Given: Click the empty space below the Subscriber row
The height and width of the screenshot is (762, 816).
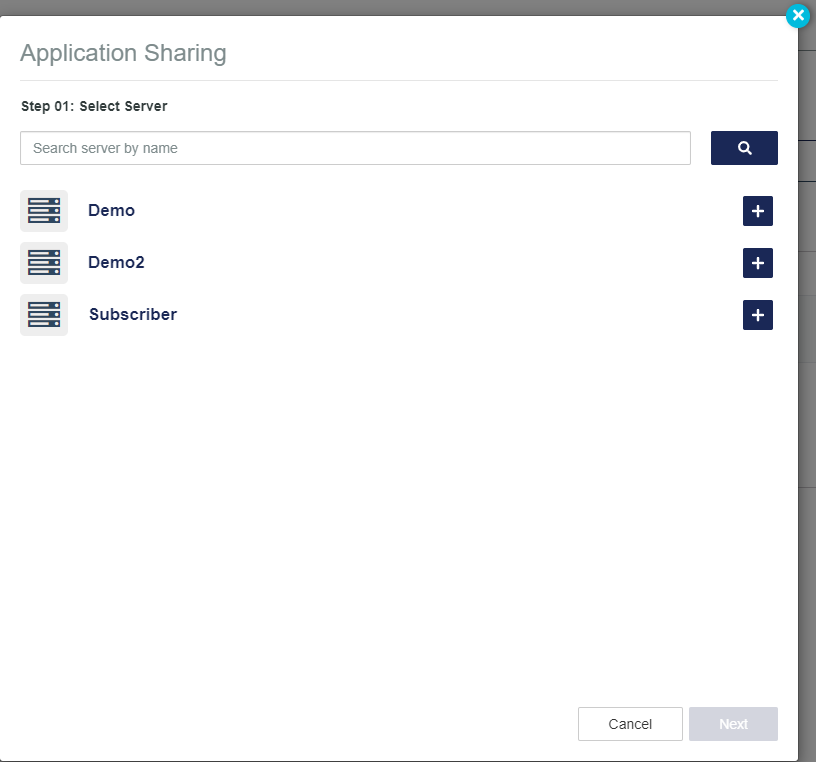Looking at the screenshot, I should pos(400,500).
